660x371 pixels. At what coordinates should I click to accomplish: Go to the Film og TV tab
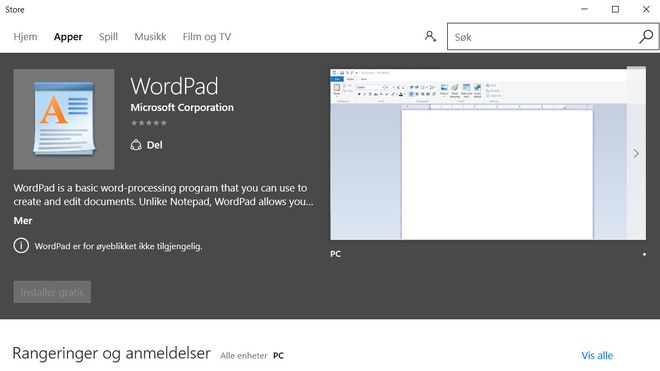click(x=207, y=37)
